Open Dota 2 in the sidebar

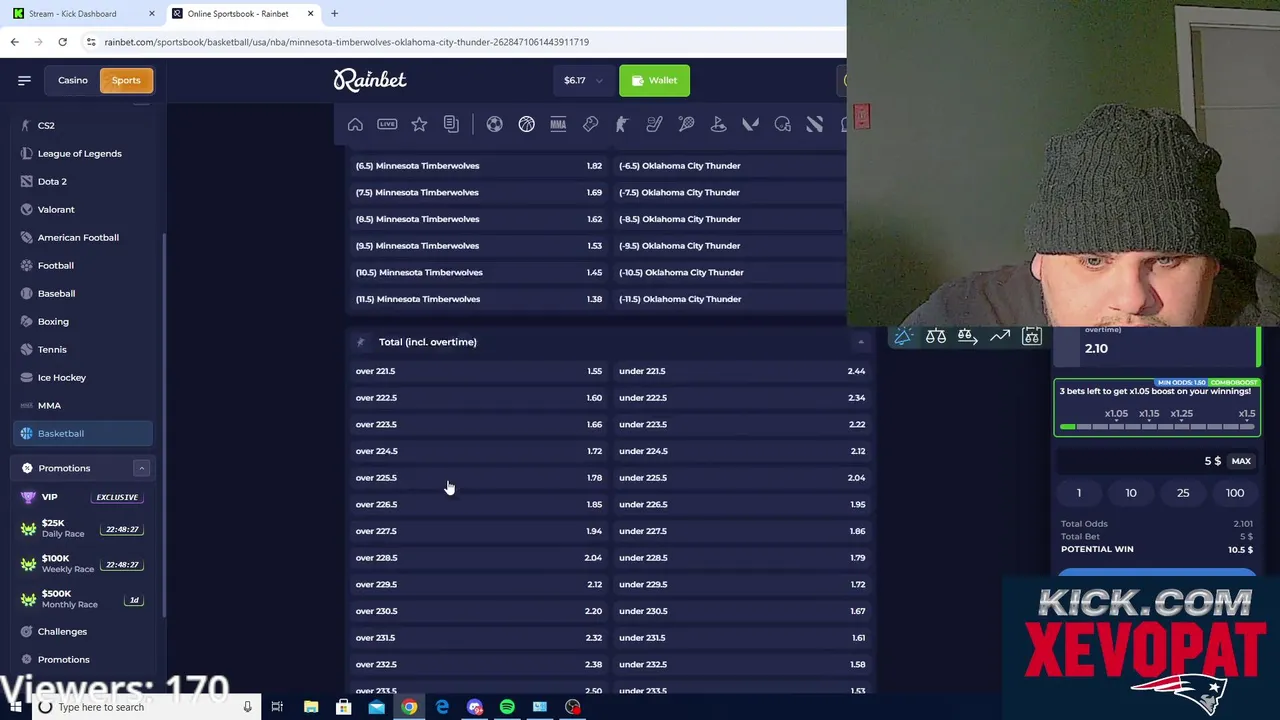tap(83, 181)
